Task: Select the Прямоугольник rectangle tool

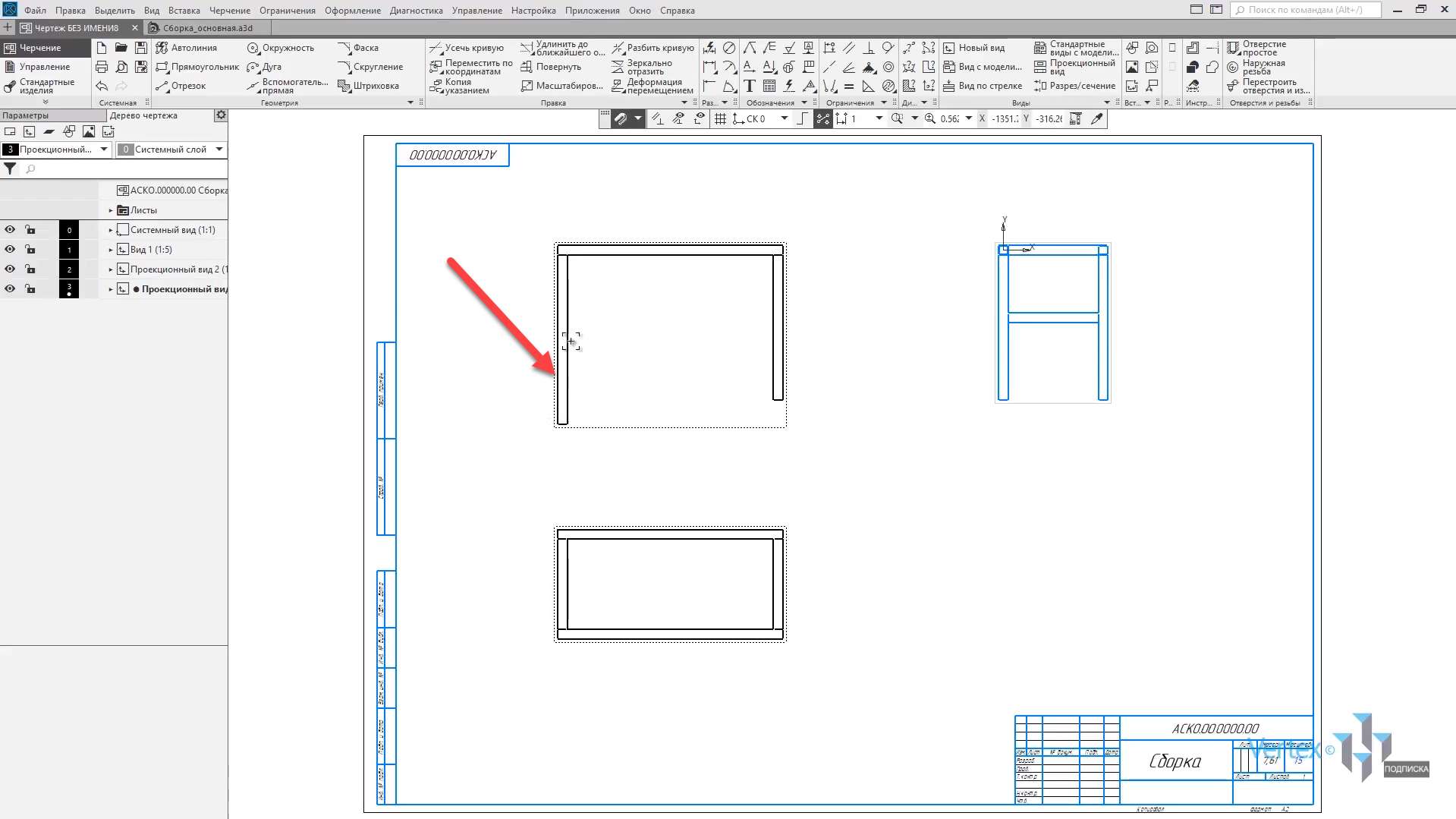Action: coord(197,67)
